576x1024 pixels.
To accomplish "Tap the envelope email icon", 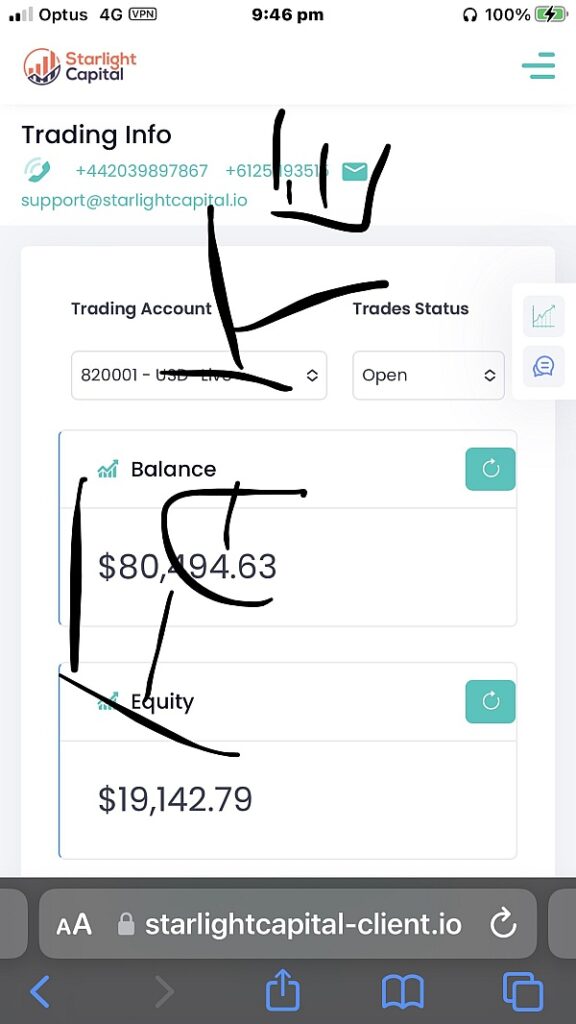I will point(355,172).
